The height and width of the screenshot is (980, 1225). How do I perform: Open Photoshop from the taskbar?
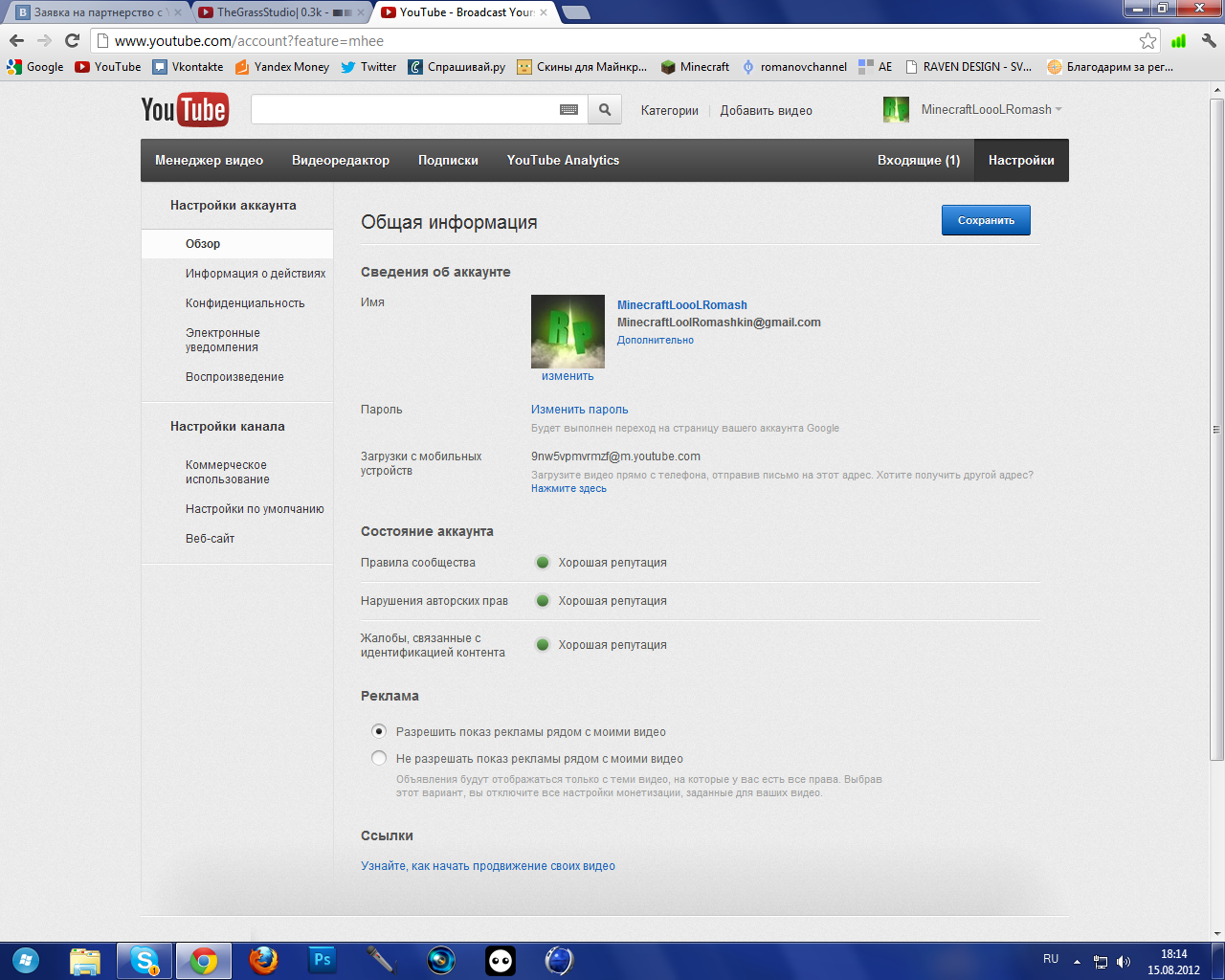tap(323, 960)
